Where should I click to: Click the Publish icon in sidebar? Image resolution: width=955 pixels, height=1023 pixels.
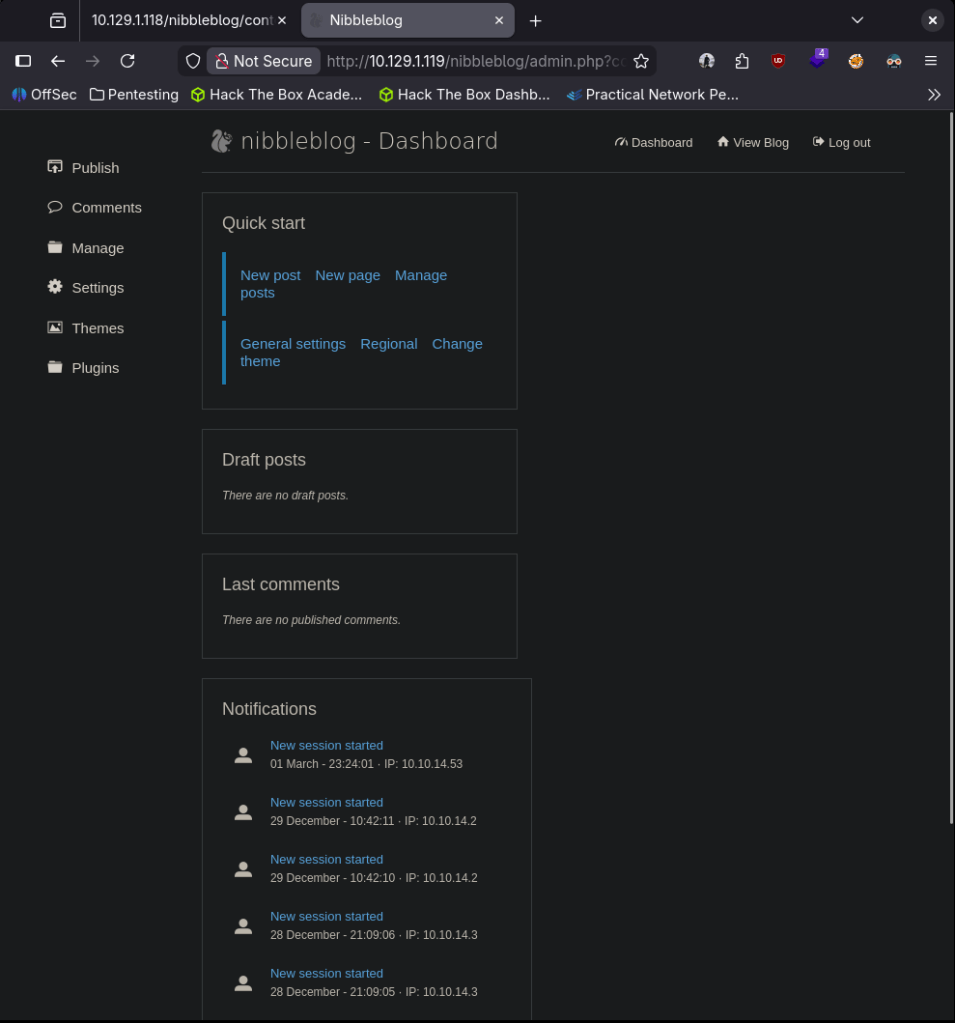55,167
